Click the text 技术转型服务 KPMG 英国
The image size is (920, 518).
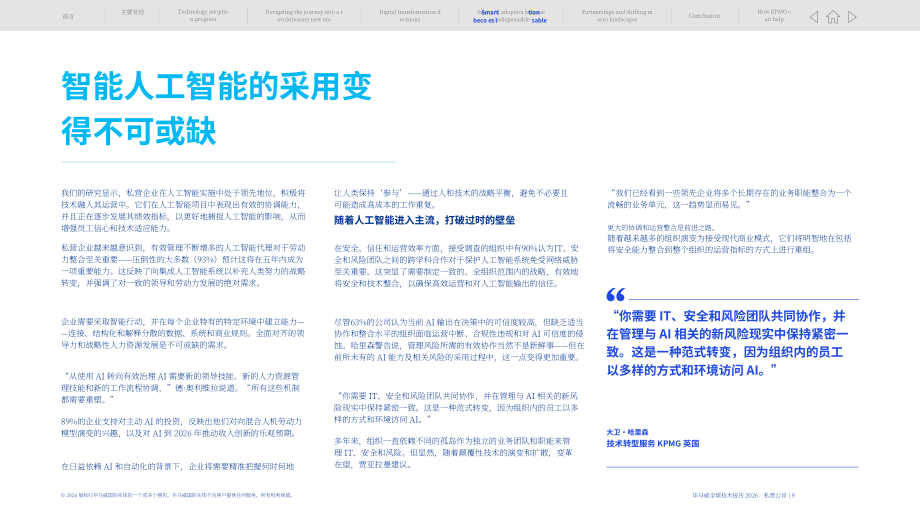point(652,443)
